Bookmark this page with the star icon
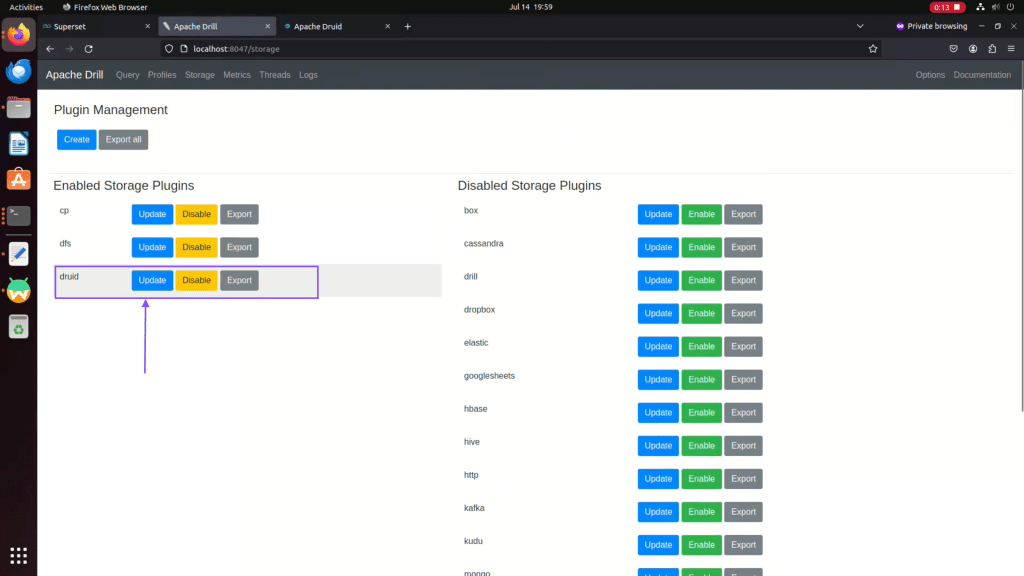Image resolution: width=1024 pixels, height=576 pixels. (873, 48)
